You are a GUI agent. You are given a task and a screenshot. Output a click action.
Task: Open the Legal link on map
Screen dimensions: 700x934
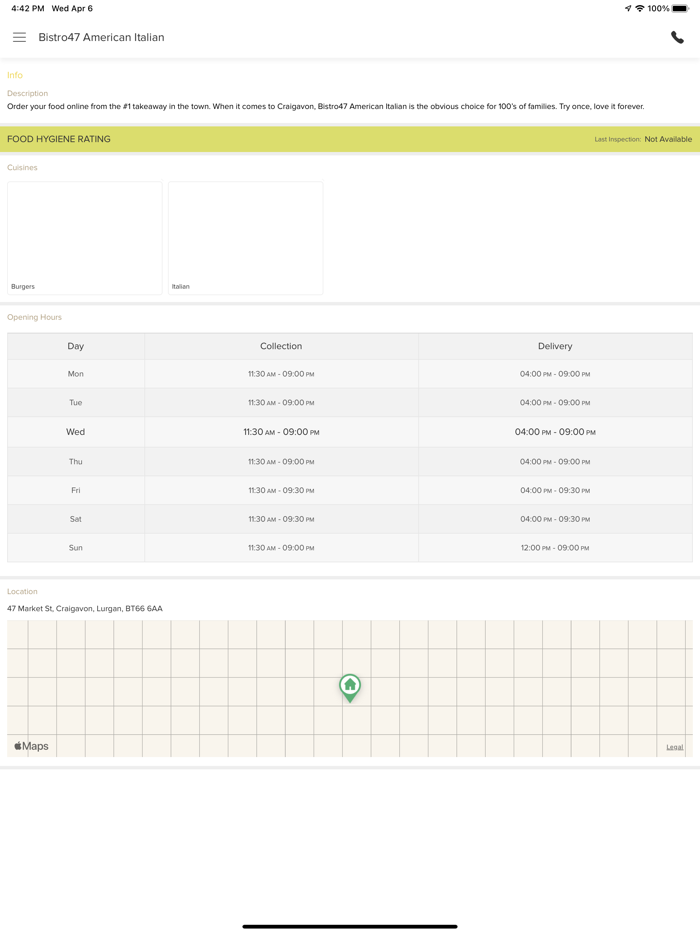pyautogui.click(x=675, y=747)
